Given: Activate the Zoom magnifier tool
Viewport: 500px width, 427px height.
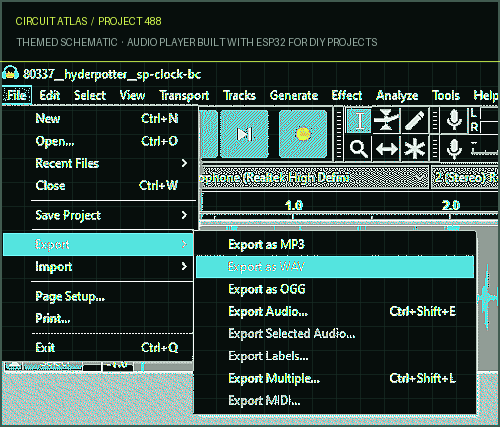Looking at the screenshot, I should [359, 148].
